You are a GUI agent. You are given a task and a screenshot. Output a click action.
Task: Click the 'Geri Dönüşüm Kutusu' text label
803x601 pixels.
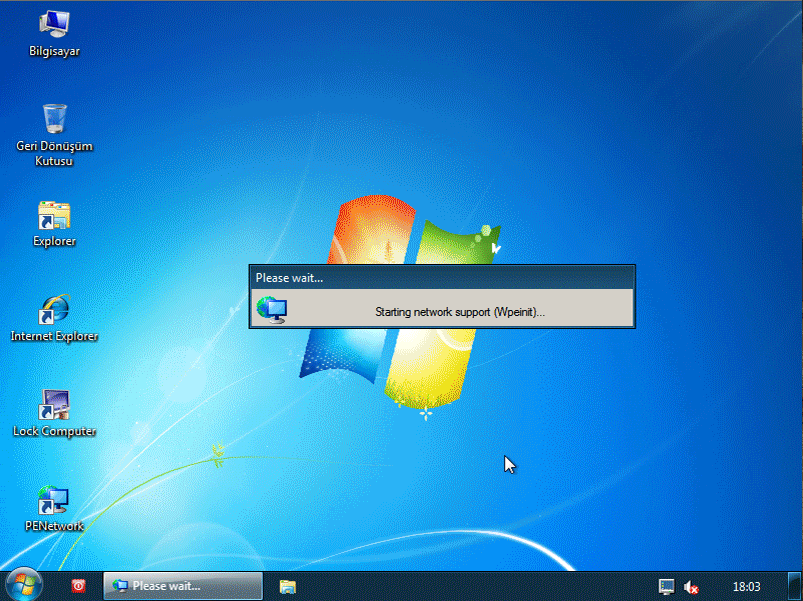click(54, 153)
